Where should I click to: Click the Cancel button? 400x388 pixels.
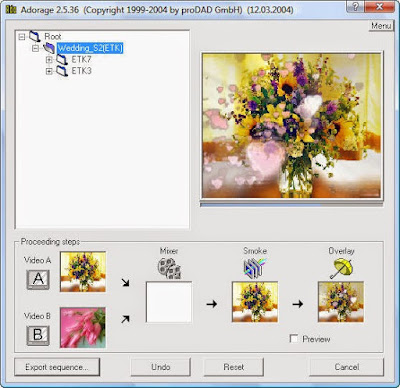[x=347, y=367]
